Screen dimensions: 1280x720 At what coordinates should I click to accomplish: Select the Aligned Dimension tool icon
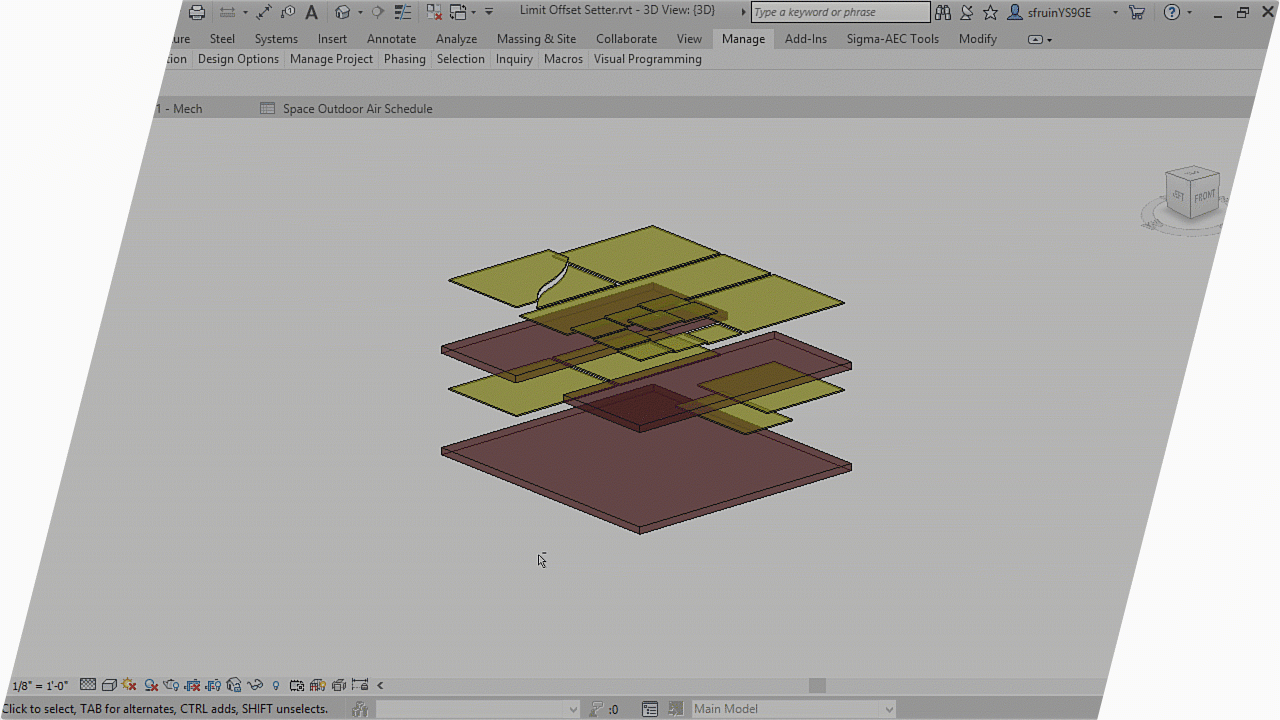click(x=263, y=12)
